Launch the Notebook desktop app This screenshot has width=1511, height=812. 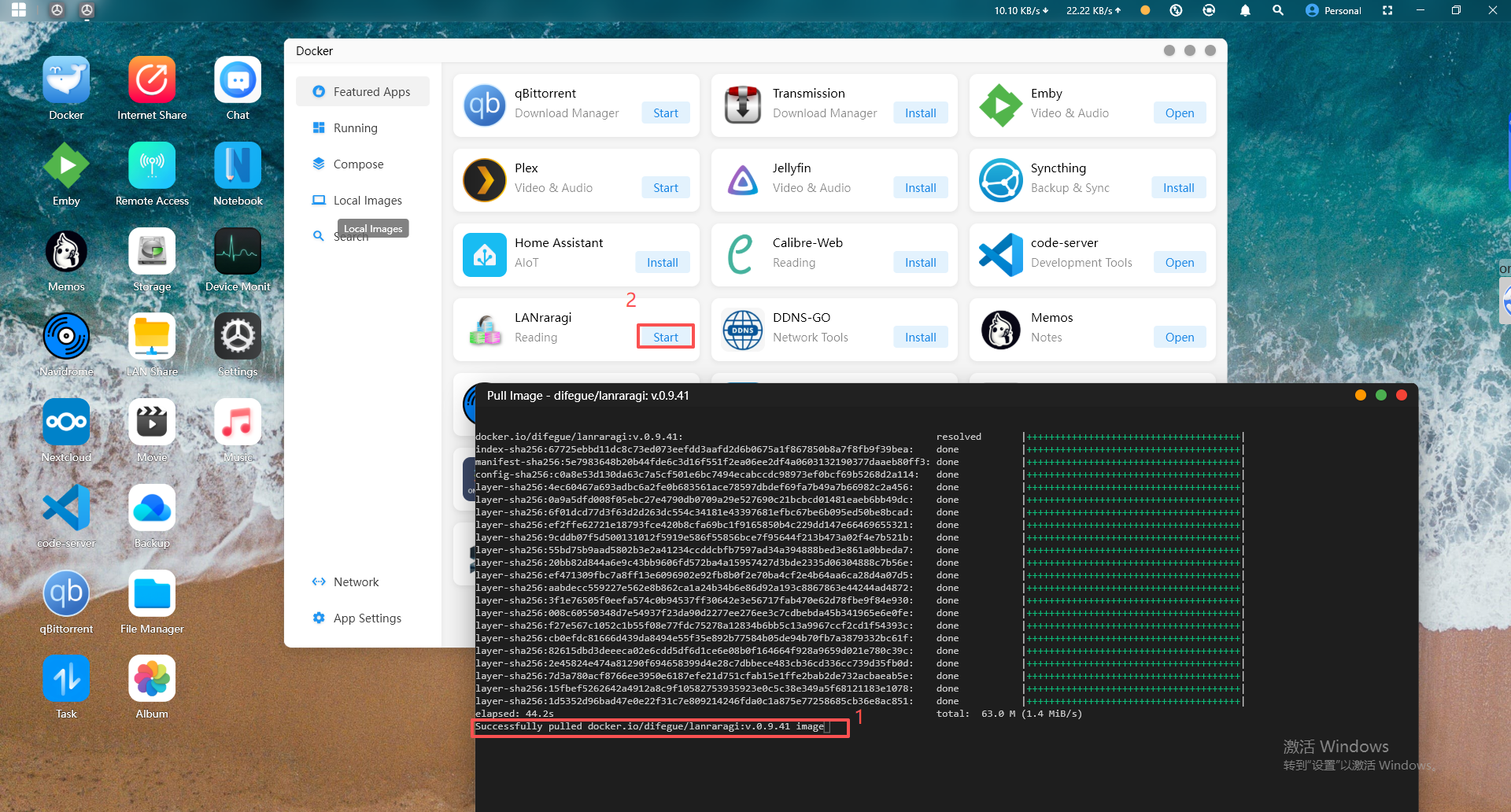[238, 166]
